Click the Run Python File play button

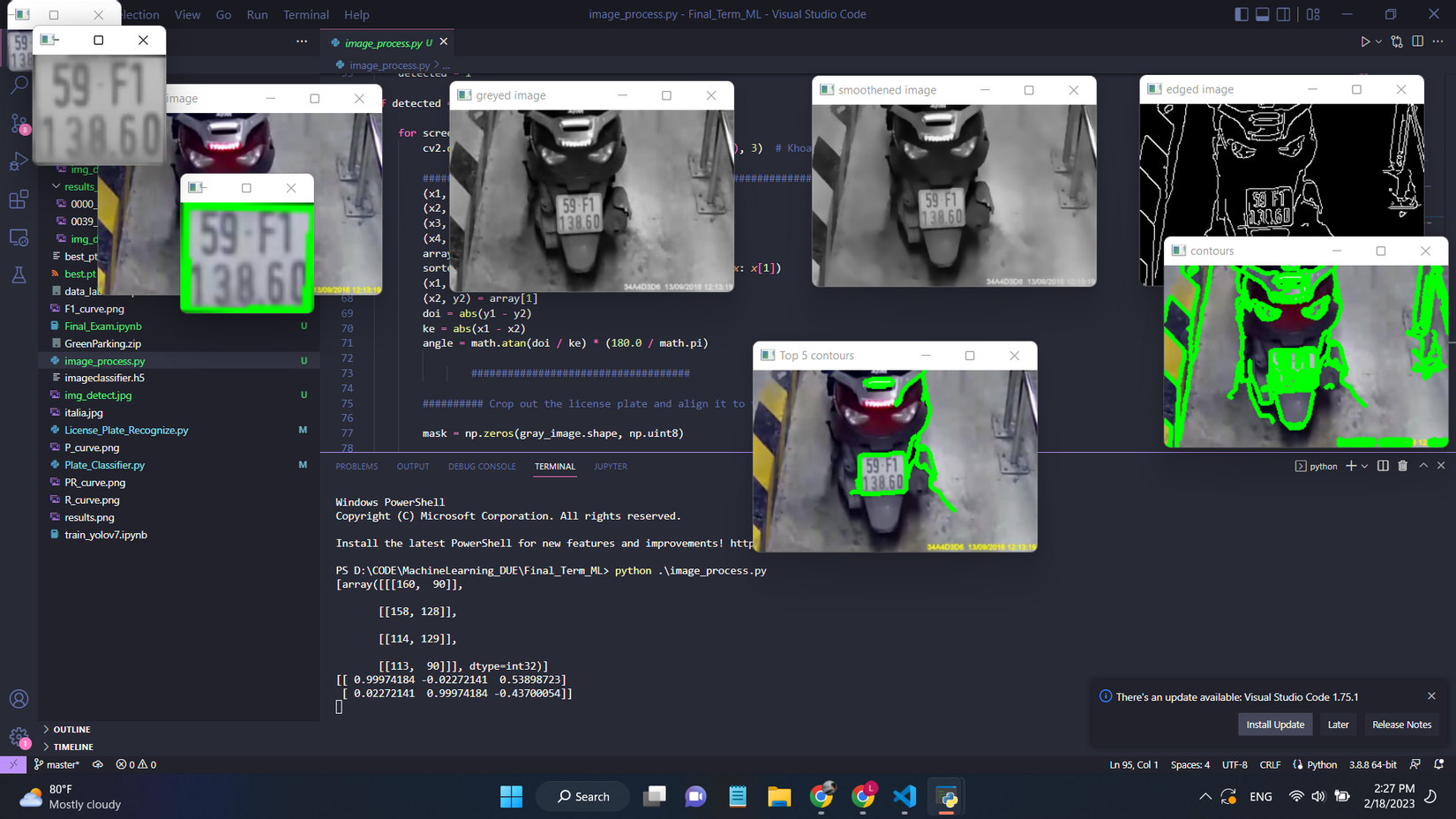click(1364, 41)
